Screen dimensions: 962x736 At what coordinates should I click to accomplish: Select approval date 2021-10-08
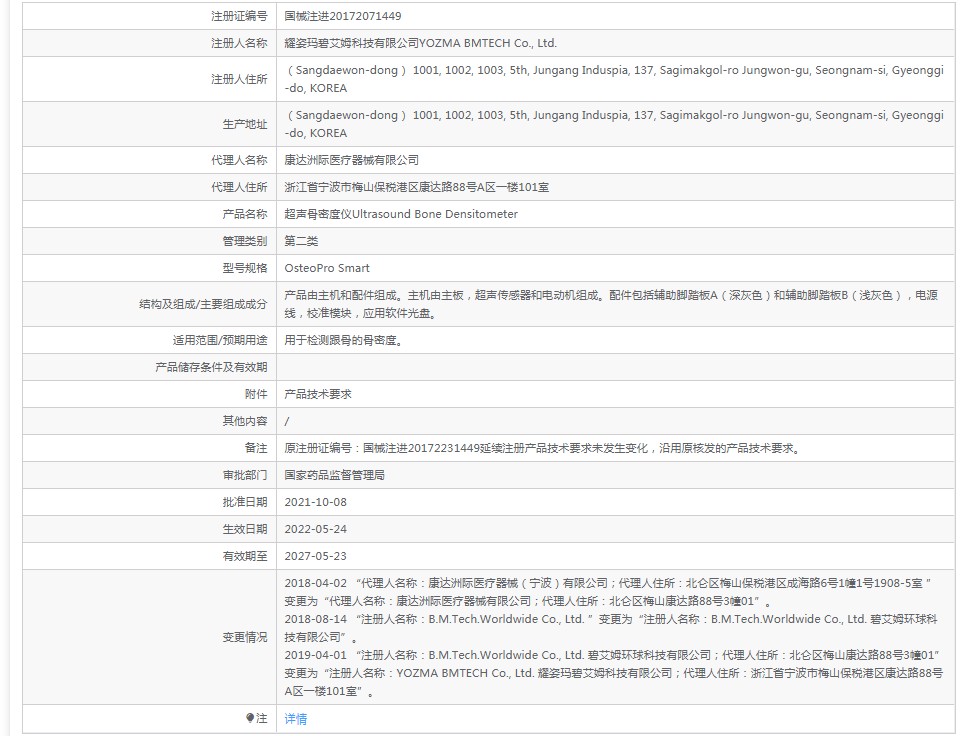pyautogui.click(x=315, y=502)
